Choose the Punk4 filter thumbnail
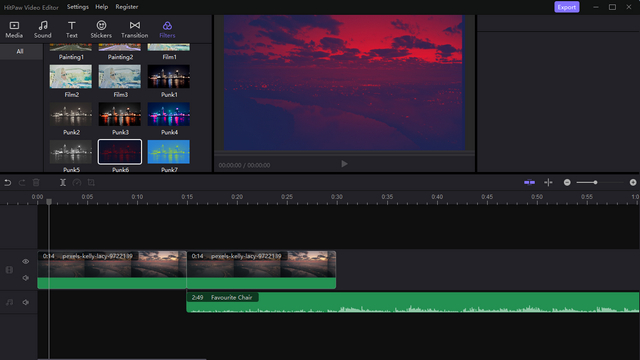The width and height of the screenshot is (640, 360). pyautogui.click(x=169, y=114)
